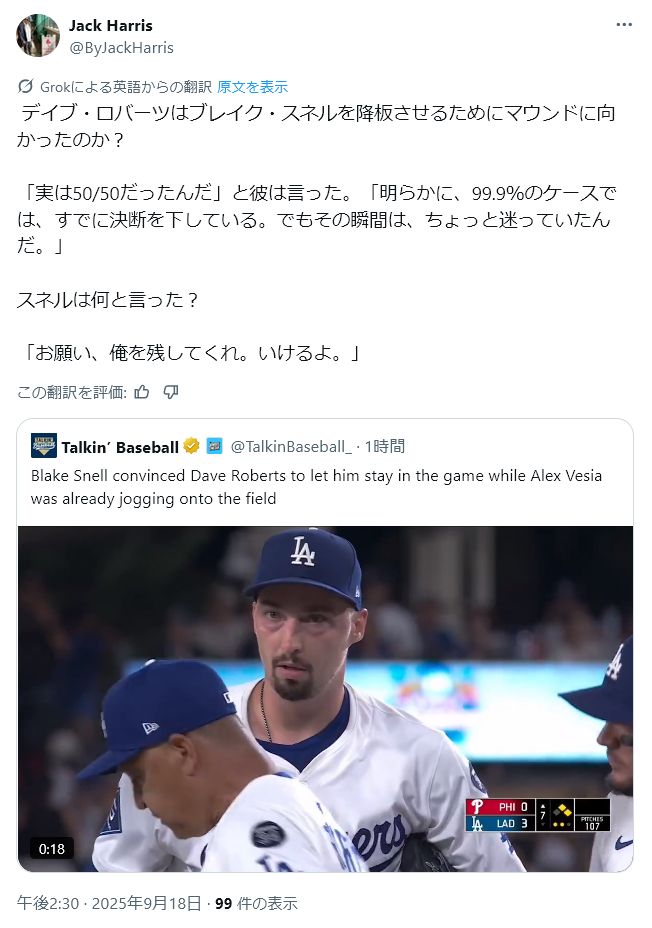Open the tweet date 2025年9月18日

pos(147,903)
